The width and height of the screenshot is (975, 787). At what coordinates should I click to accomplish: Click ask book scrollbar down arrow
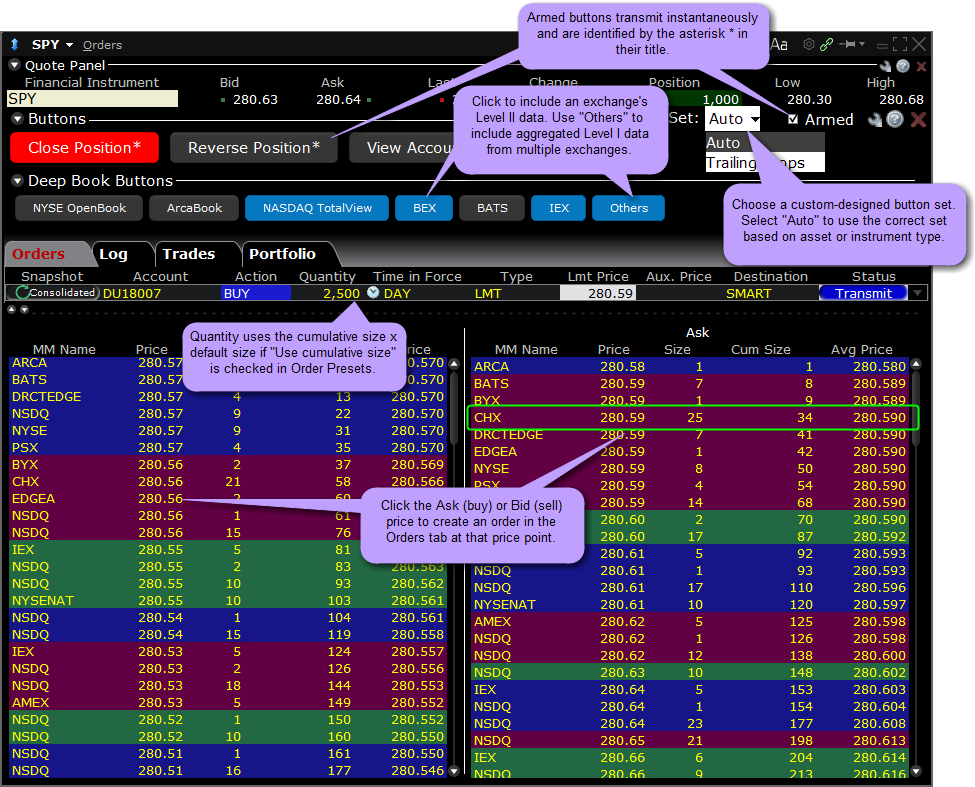click(916, 771)
